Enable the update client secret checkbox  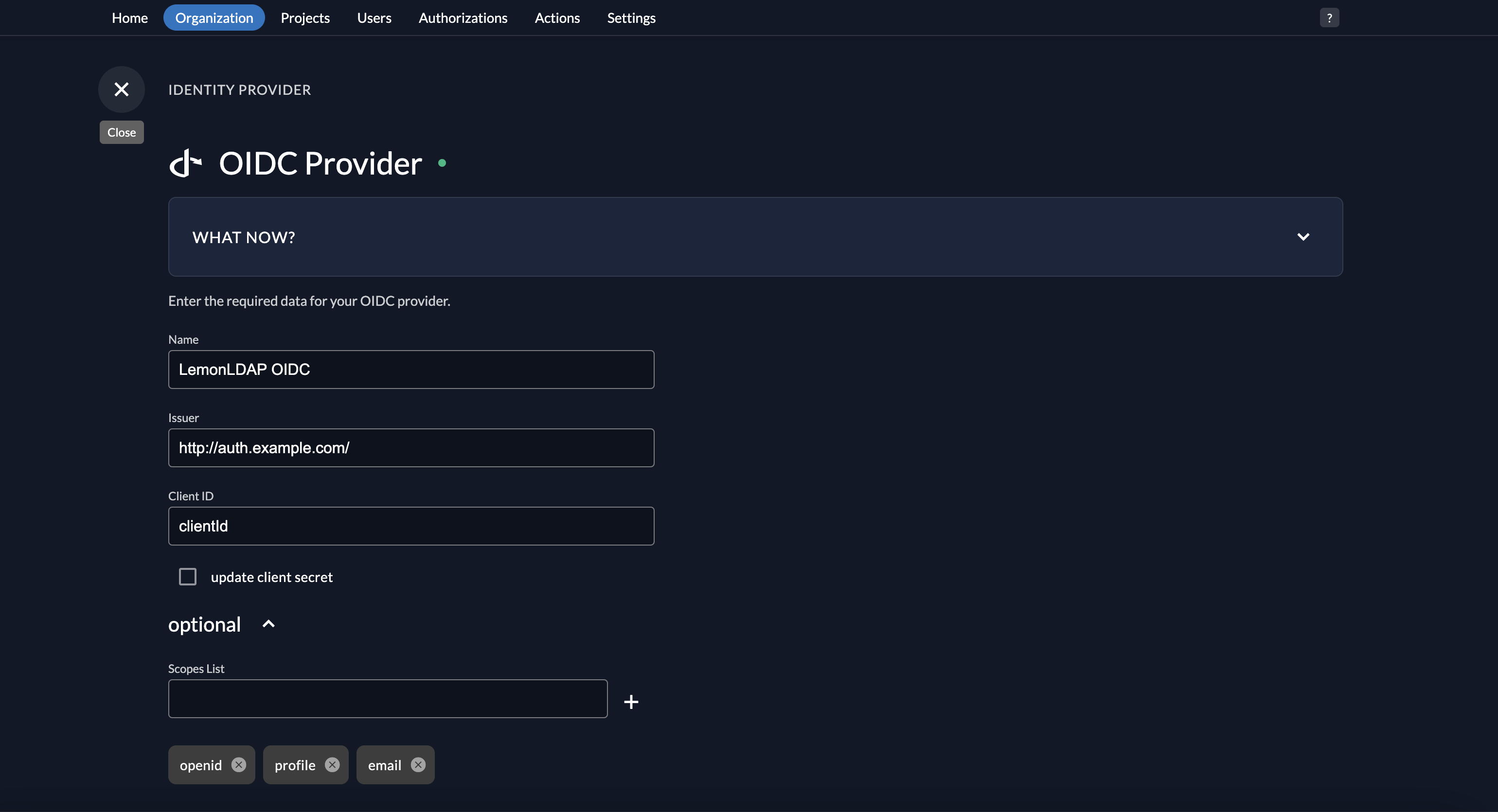pyautogui.click(x=187, y=577)
